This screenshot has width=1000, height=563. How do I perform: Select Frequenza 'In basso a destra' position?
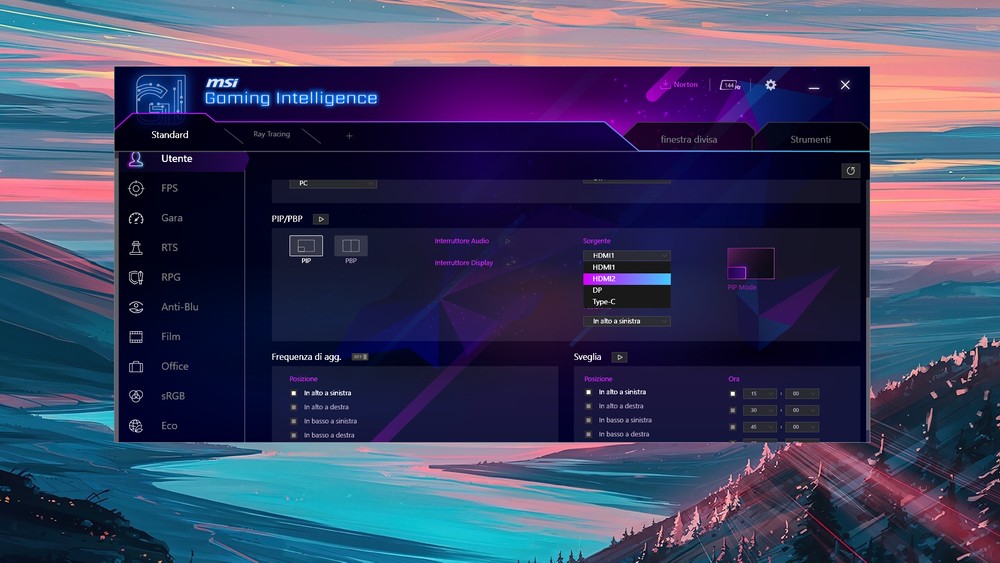[x=323, y=435]
